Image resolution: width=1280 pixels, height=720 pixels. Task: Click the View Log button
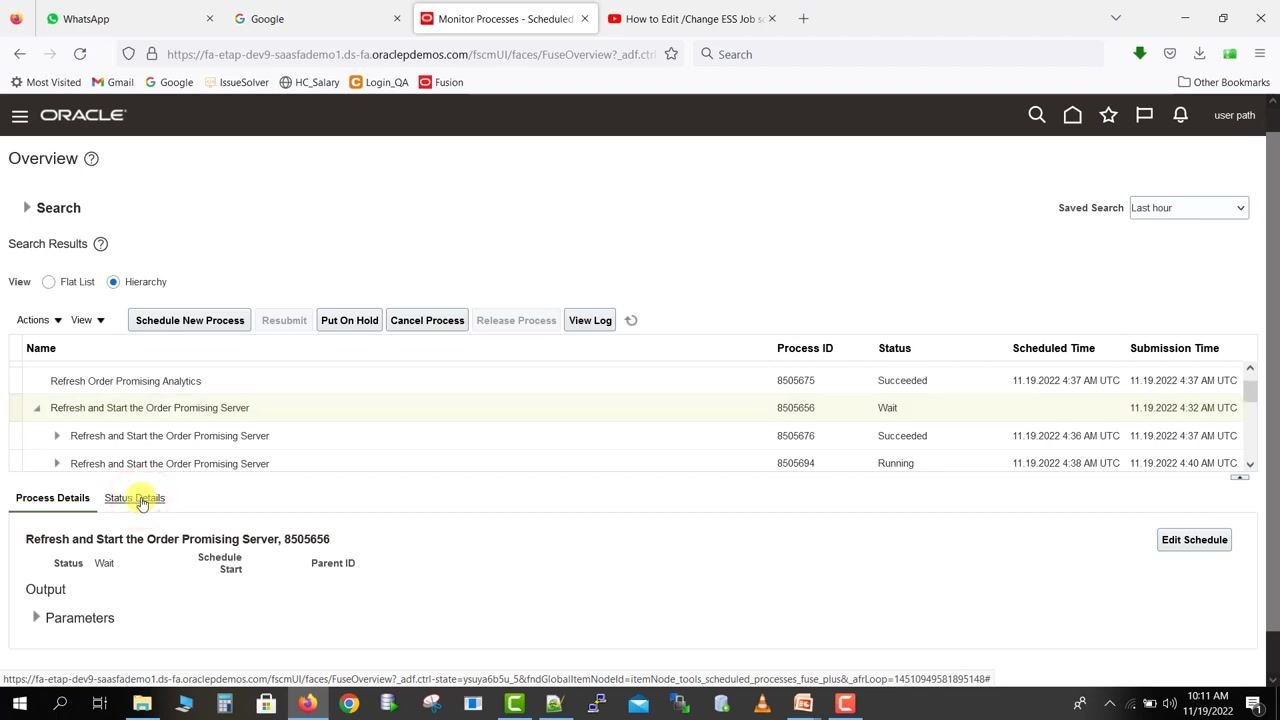pyautogui.click(x=590, y=320)
